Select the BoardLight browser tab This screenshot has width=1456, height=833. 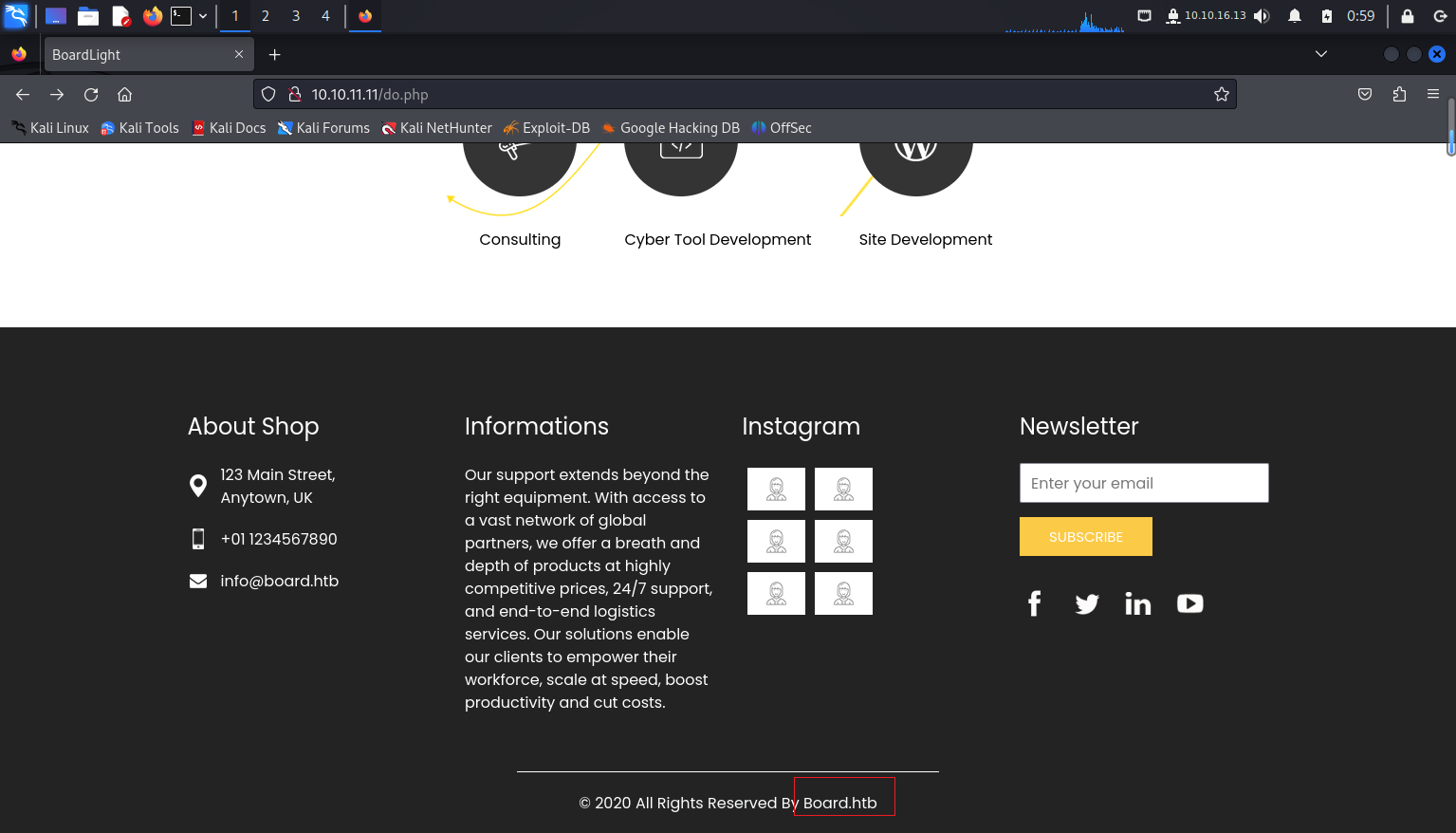(149, 54)
